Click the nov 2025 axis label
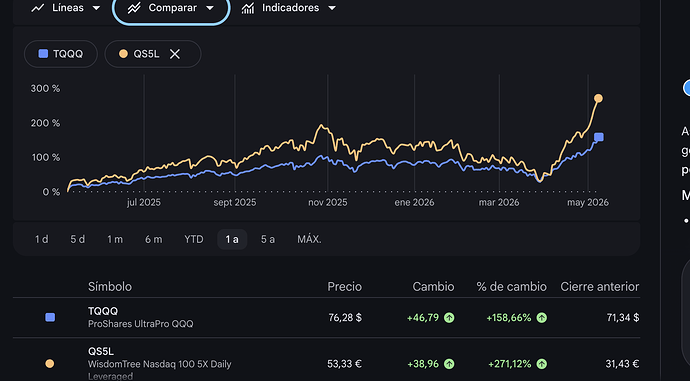This screenshot has width=690, height=381. (x=328, y=202)
